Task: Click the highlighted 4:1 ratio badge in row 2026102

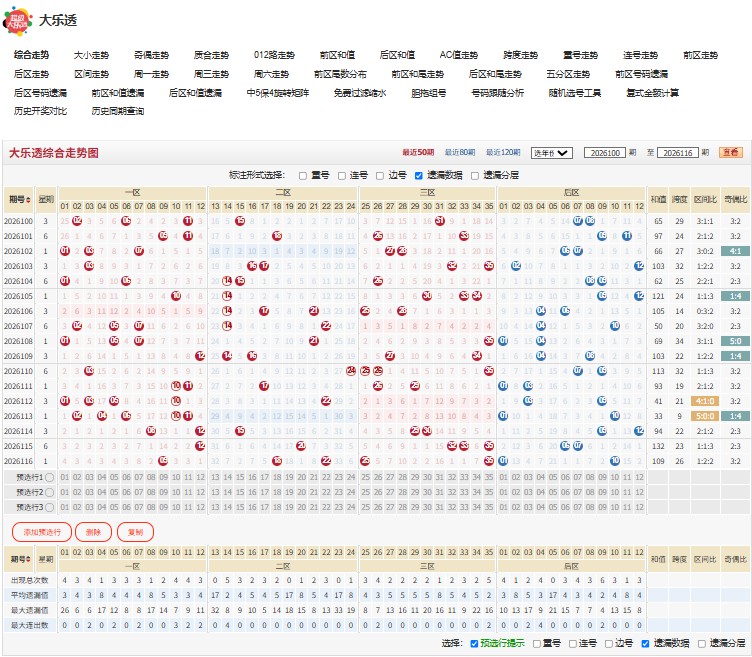Action: (x=735, y=251)
